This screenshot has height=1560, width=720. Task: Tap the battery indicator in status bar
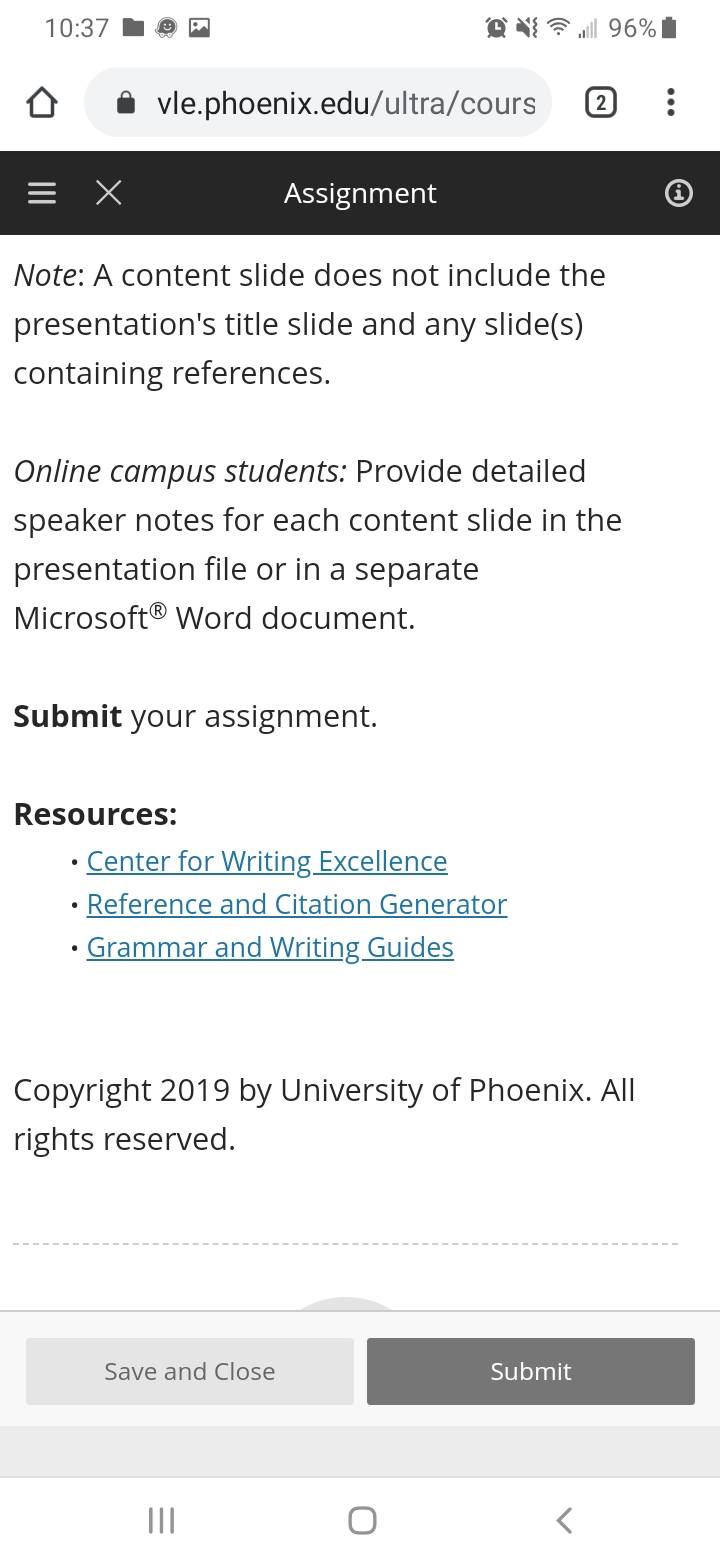(669, 28)
